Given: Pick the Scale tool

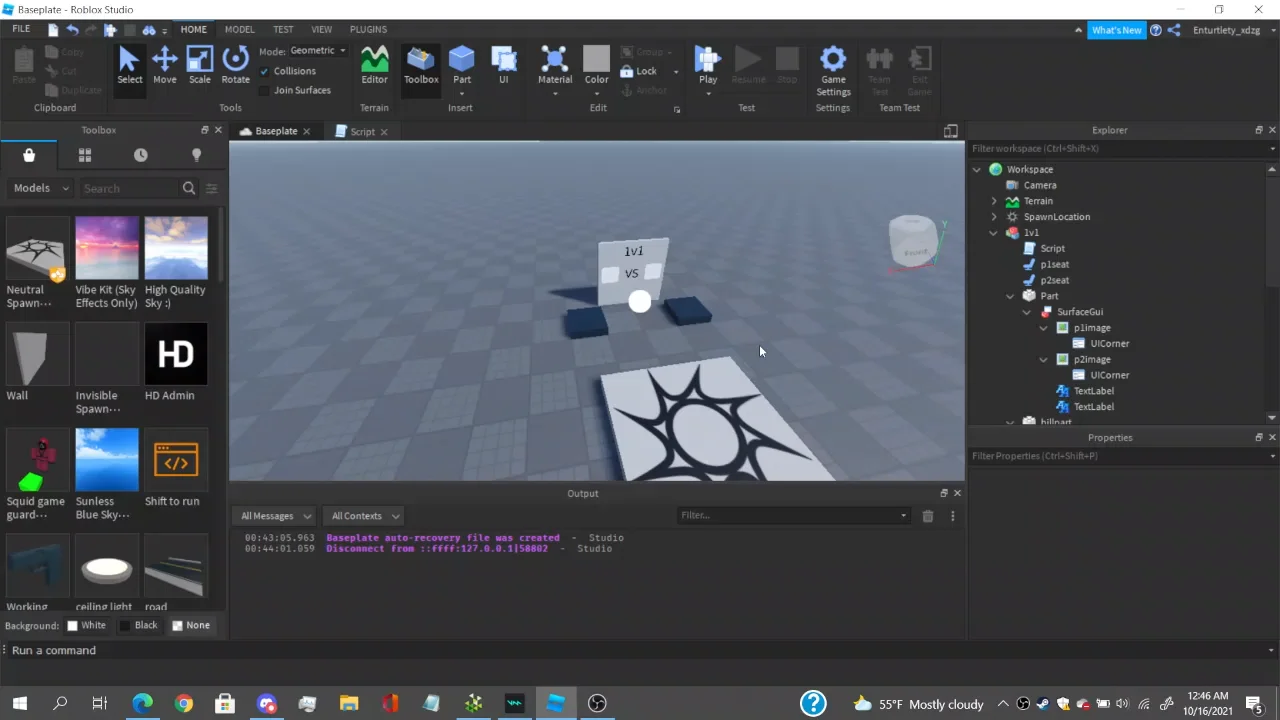Looking at the screenshot, I should click(200, 66).
